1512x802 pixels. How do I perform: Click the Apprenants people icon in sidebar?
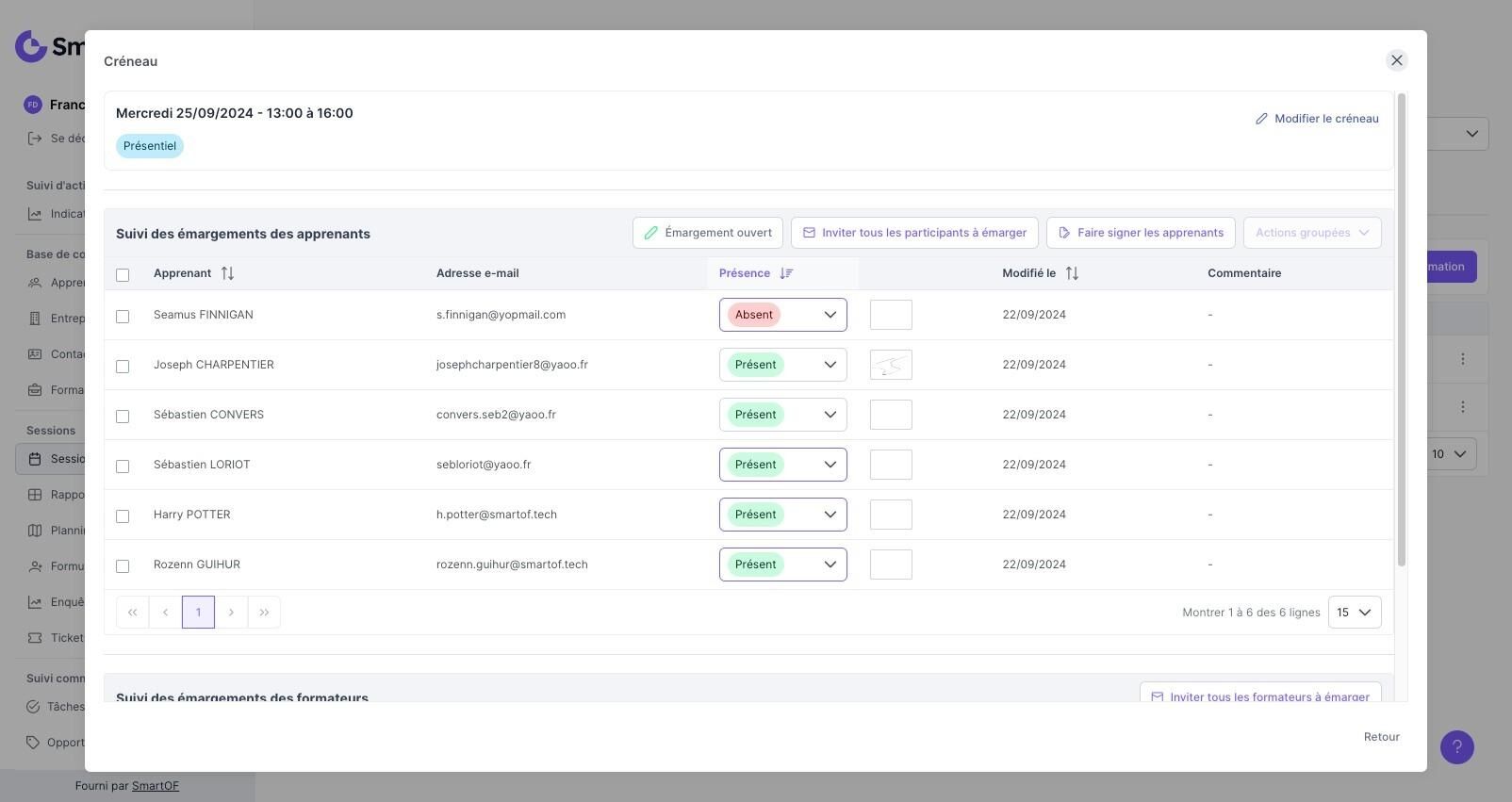pyautogui.click(x=35, y=283)
